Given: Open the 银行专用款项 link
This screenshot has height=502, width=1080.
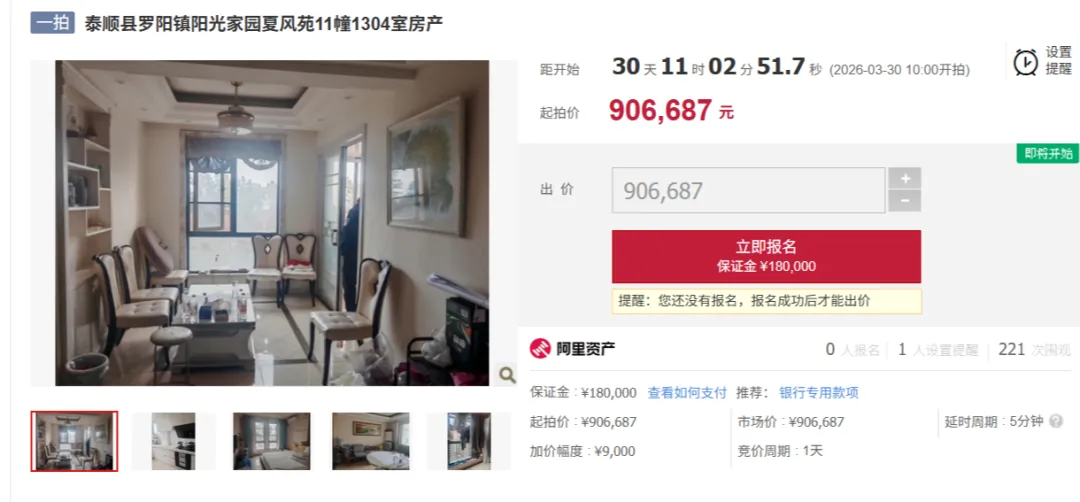Looking at the screenshot, I should coord(819,393).
